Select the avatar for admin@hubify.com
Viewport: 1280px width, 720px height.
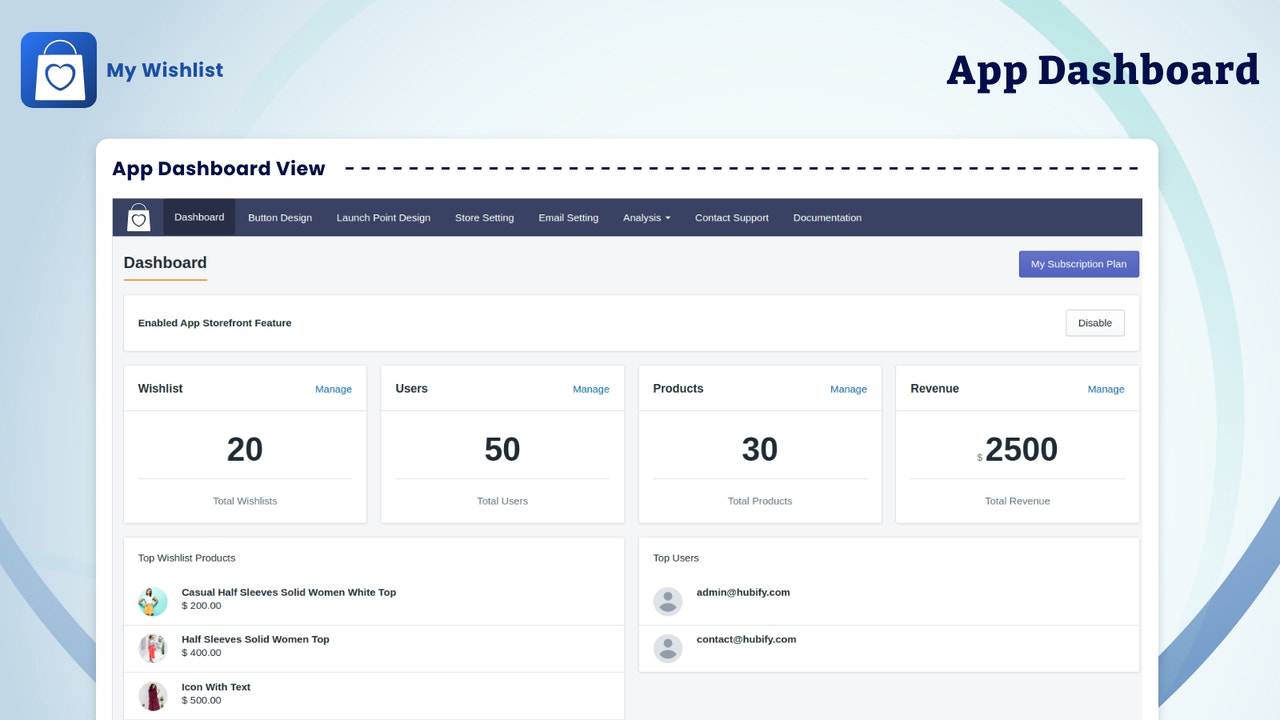tap(667, 600)
